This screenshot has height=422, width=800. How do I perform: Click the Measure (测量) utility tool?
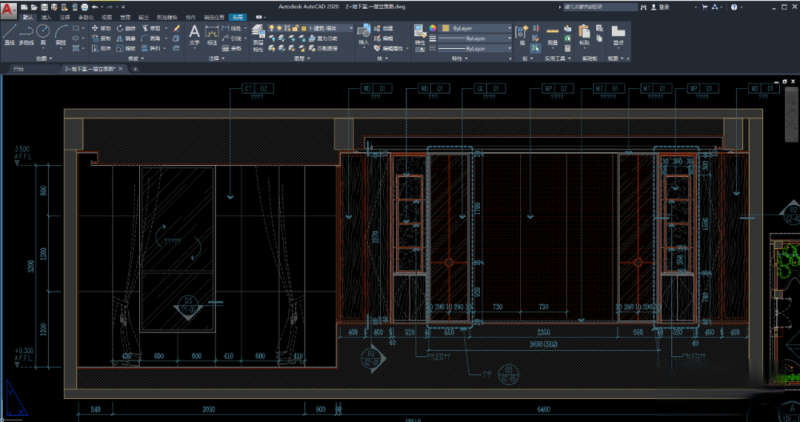(552, 33)
